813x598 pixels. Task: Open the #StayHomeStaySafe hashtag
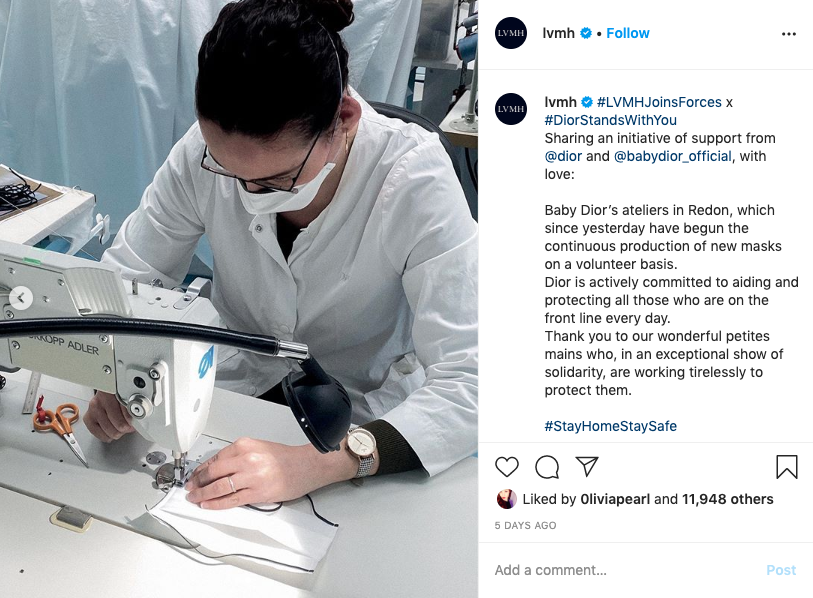tap(610, 426)
